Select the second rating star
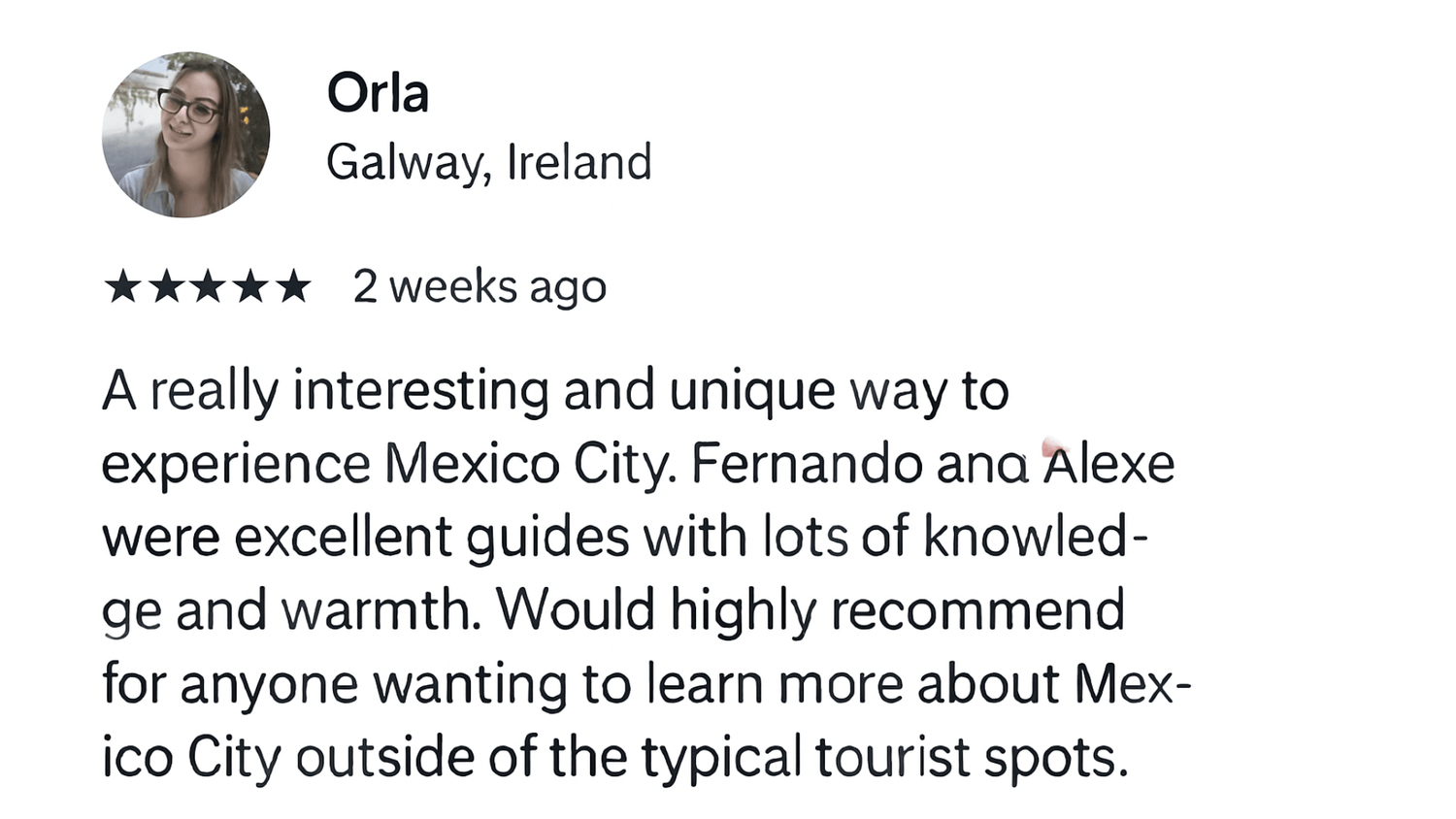The image size is (1456, 819). pyautogui.click(x=165, y=287)
